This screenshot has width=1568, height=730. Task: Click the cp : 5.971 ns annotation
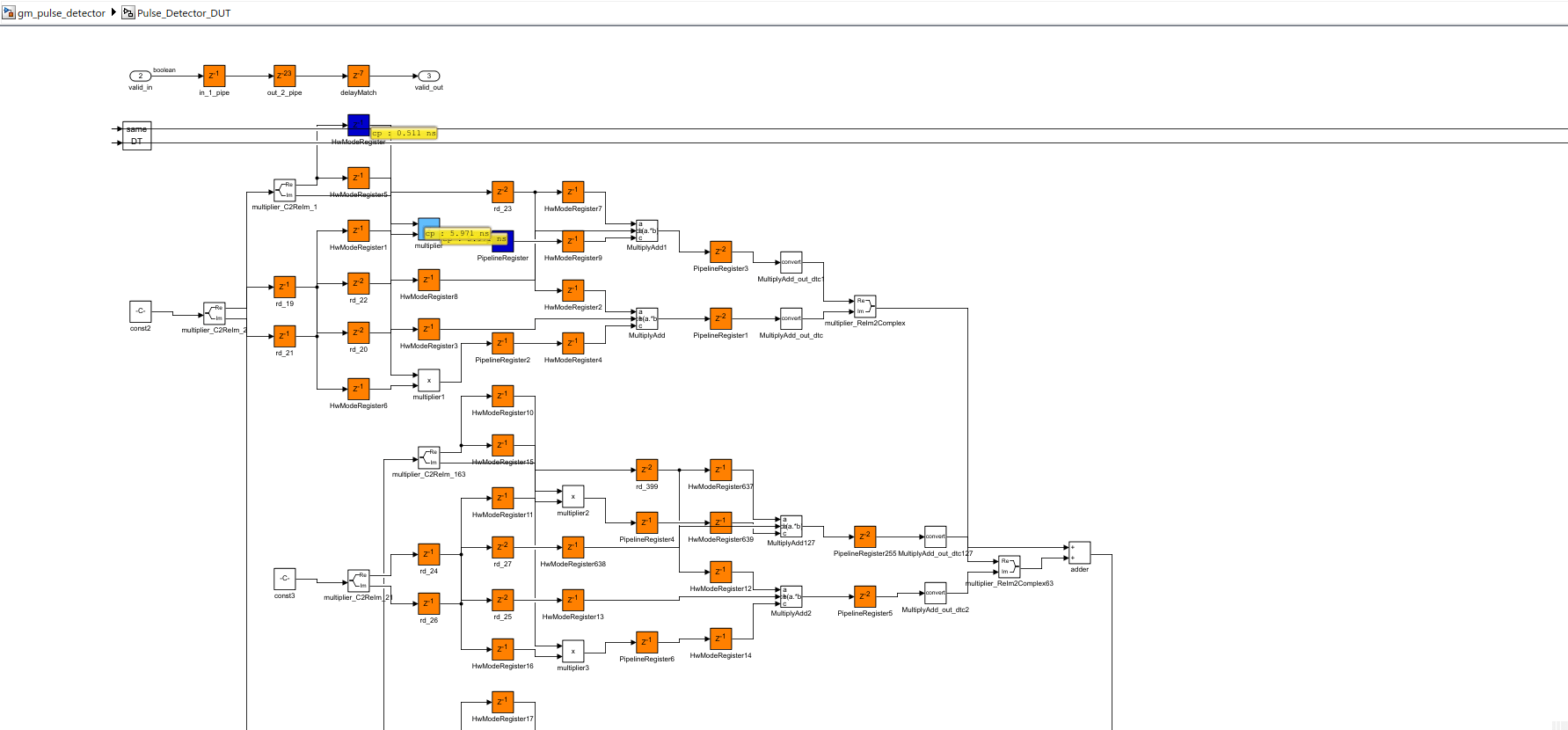click(456, 233)
